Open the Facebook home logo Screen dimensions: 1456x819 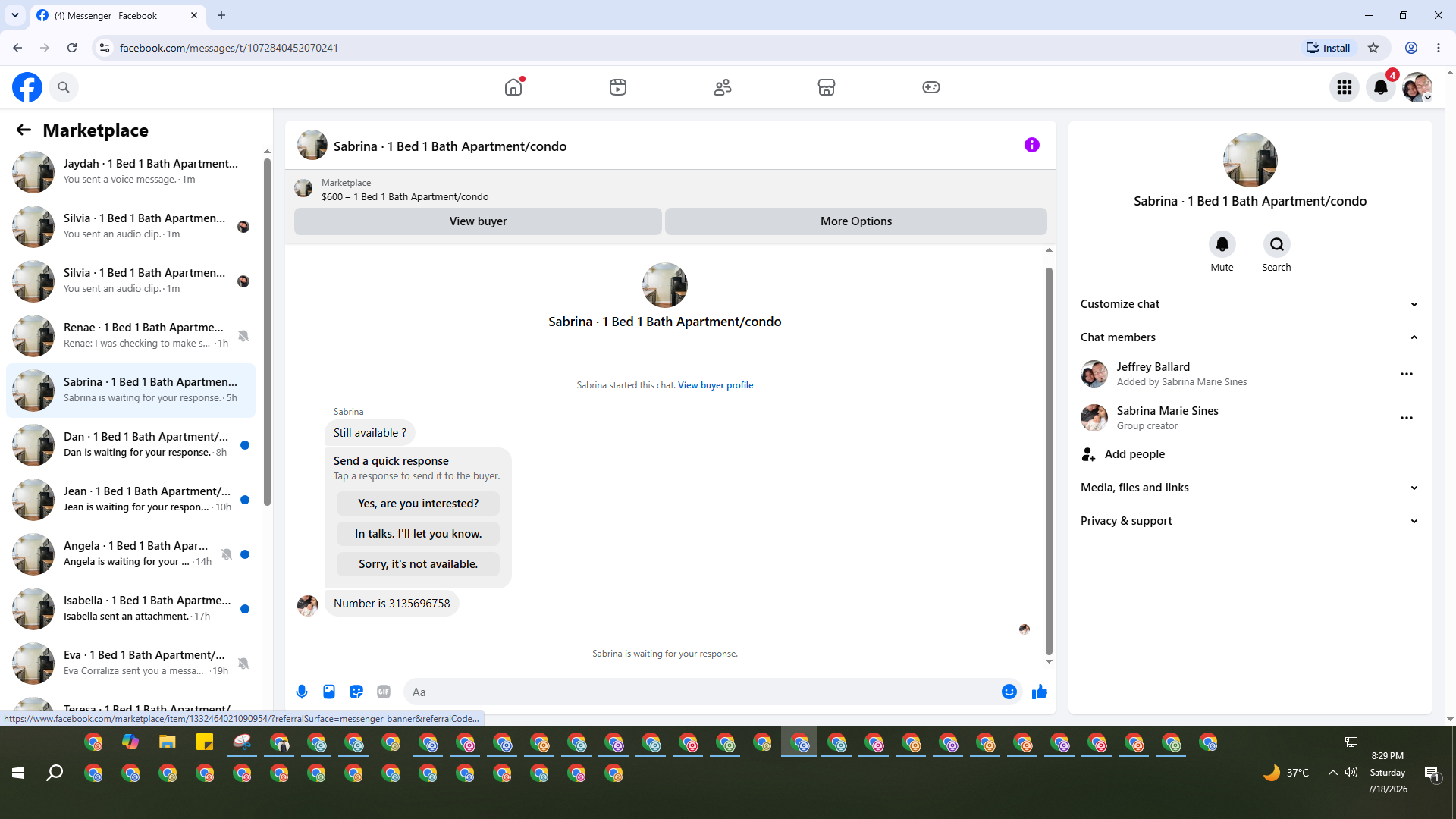pyautogui.click(x=27, y=87)
